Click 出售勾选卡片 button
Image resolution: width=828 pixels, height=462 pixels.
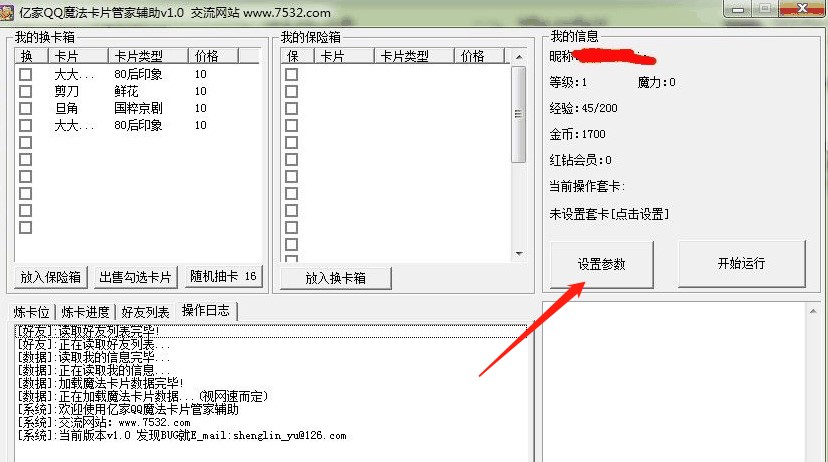point(135,277)
